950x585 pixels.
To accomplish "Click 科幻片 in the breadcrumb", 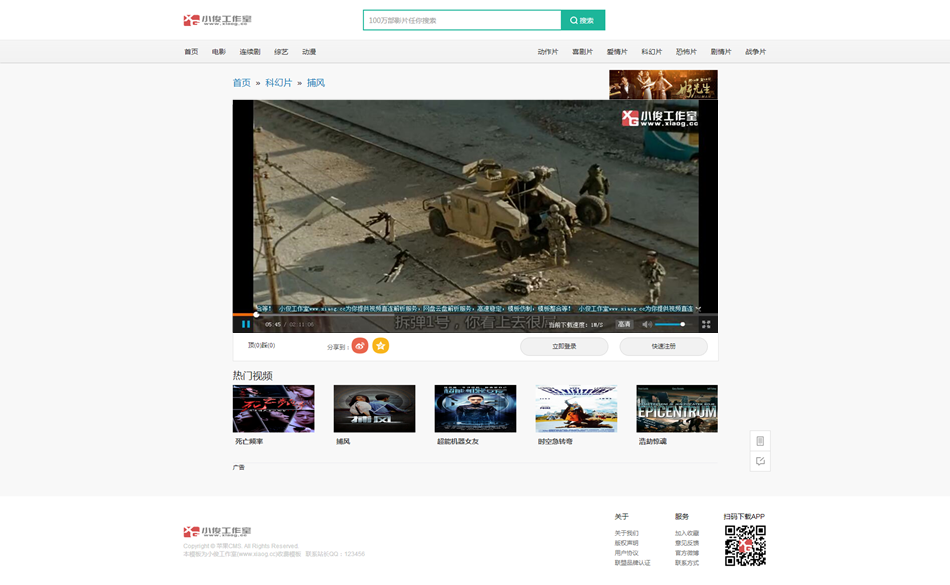I will [279, 83].
